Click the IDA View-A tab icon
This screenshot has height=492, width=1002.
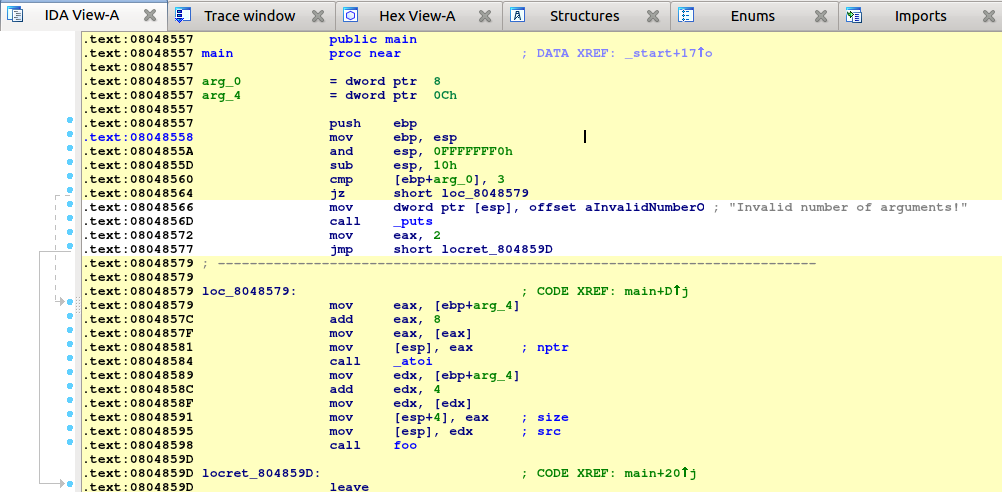click(14, 16)
